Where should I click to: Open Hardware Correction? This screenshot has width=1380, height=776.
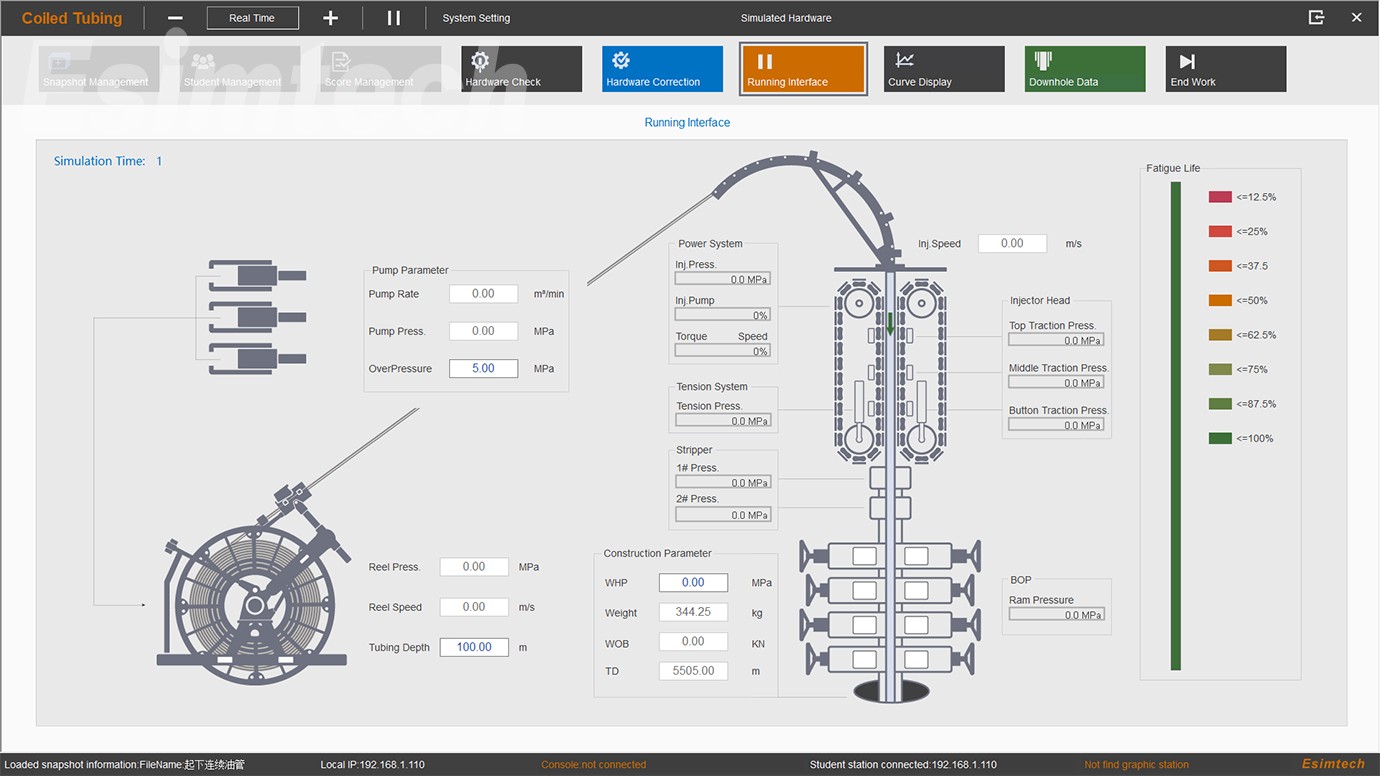pyautogui.click(x=662, y=69)
